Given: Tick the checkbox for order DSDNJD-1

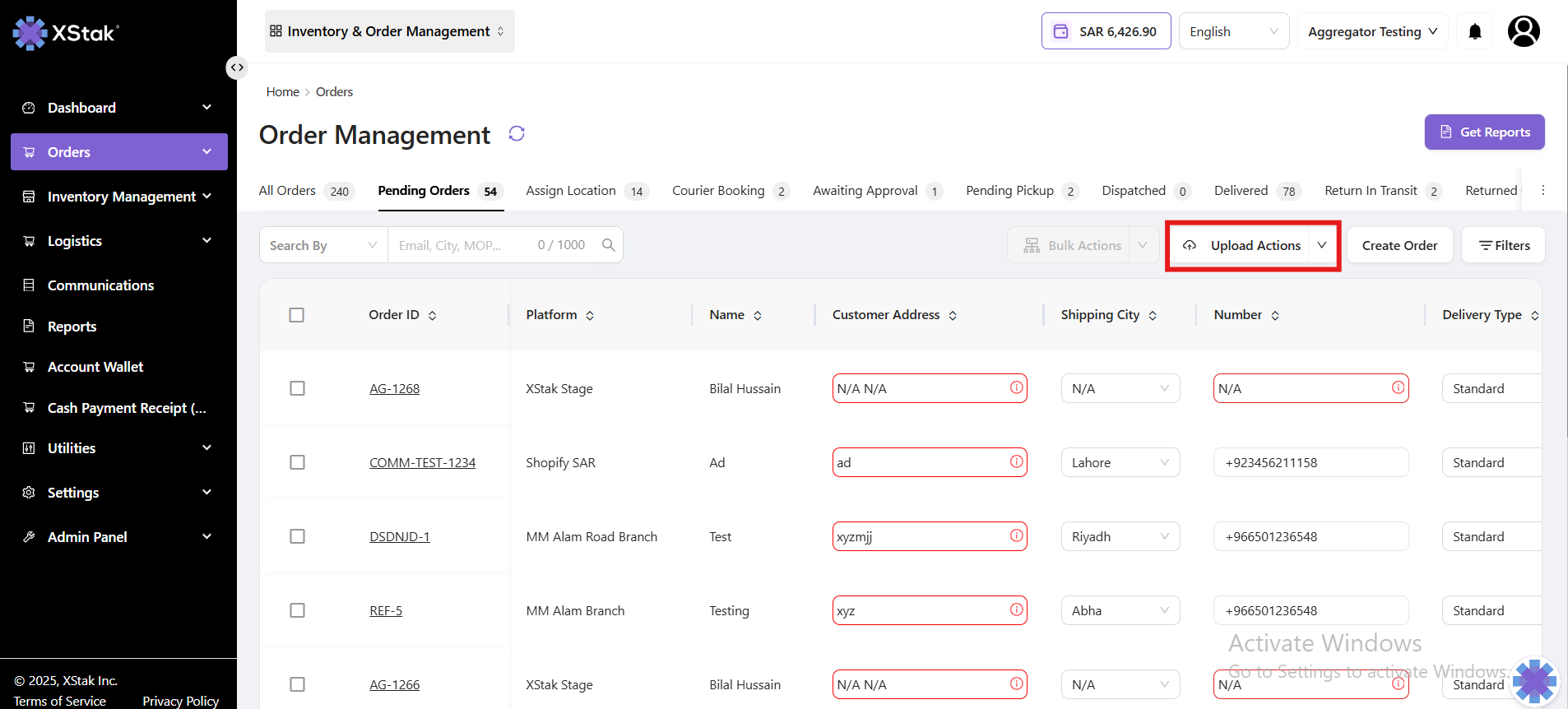Looking at the screenshot, I should [297, 536].
